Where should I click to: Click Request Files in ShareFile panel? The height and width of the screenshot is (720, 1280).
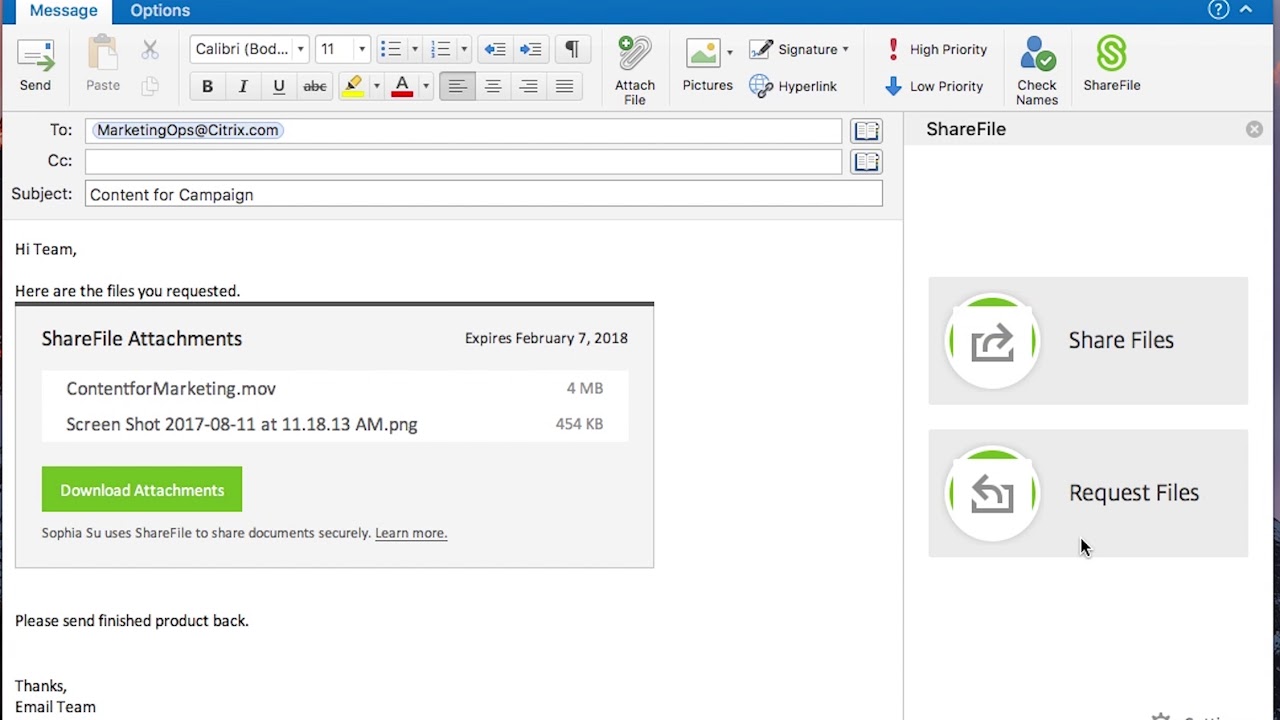click(1088, 493)
